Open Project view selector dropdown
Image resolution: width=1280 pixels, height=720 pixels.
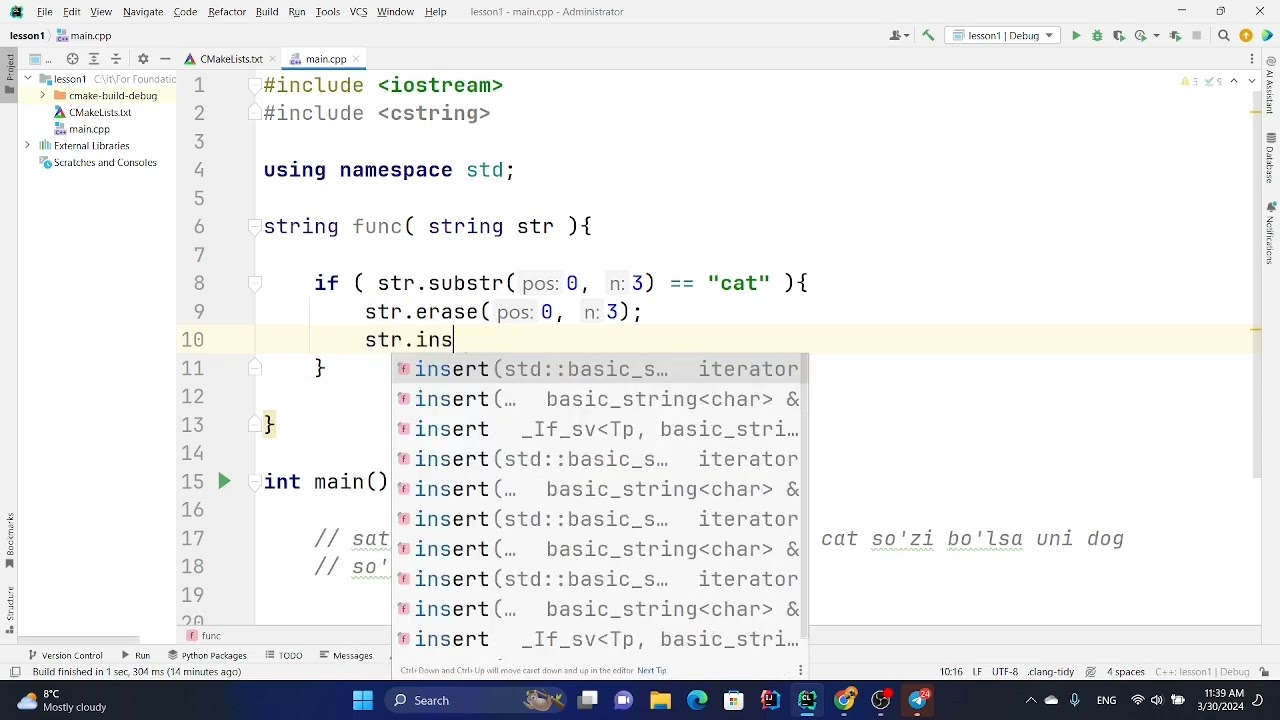point(41,59)
